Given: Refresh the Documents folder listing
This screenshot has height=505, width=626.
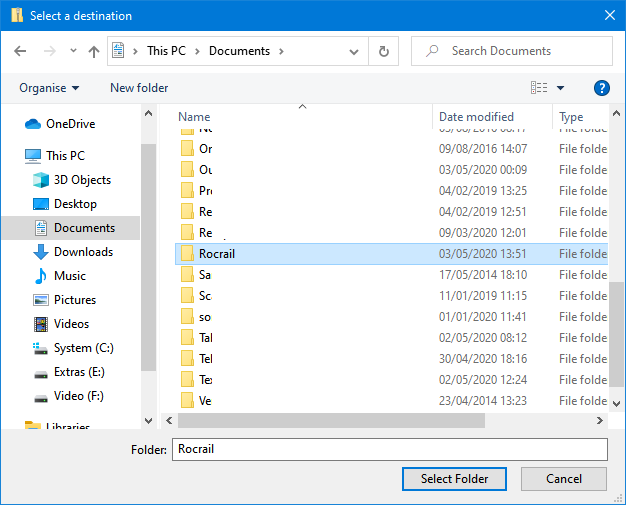Looking at the screenshot, I should [384, 51].
